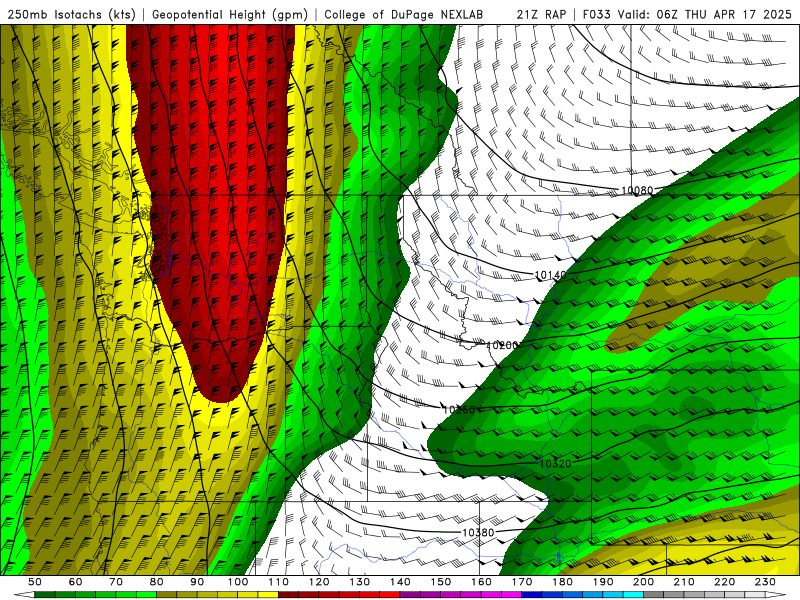Click the 50 knot colorbar label
800x600 pixels.
[35, 582]
